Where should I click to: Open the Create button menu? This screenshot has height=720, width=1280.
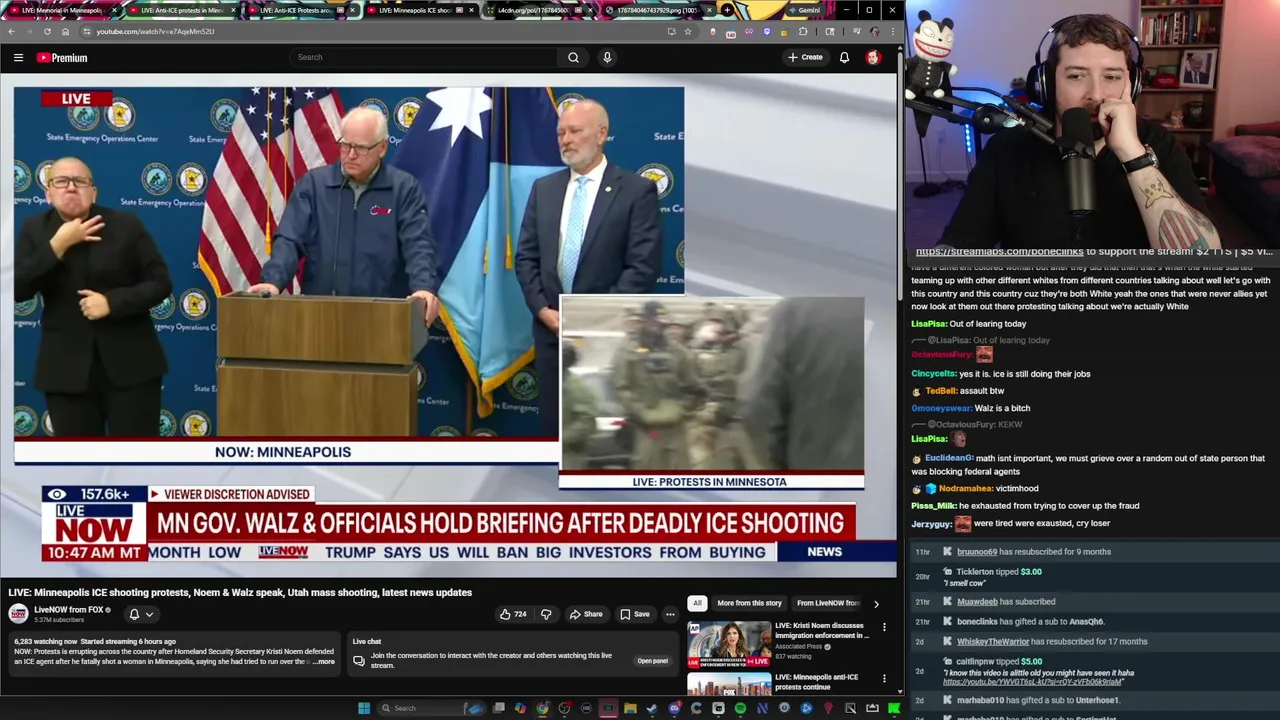pos(805,57)
